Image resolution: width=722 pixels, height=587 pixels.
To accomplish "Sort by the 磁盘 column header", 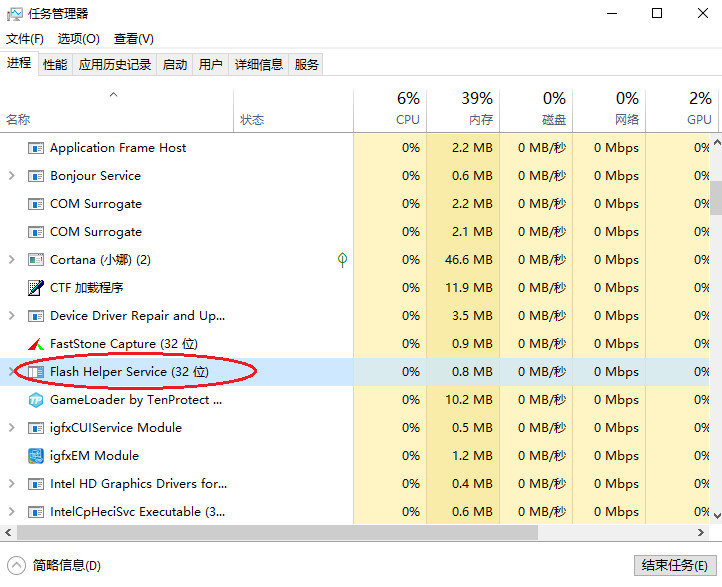I will click(x=536, y=110).
